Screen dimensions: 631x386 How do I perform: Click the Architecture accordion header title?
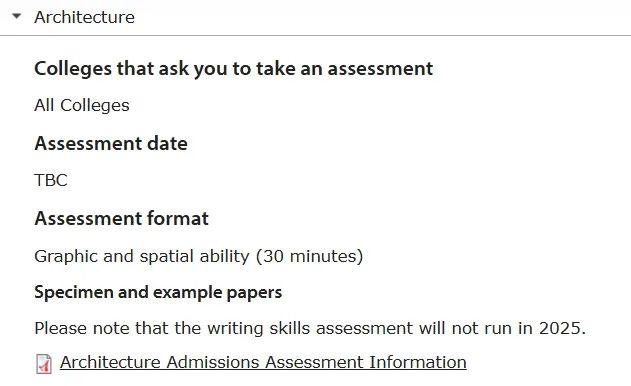click(85, 17)
